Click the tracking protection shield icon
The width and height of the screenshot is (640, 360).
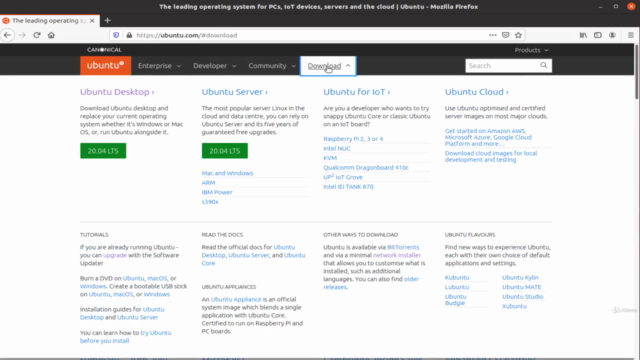click(x=116, y=35)
